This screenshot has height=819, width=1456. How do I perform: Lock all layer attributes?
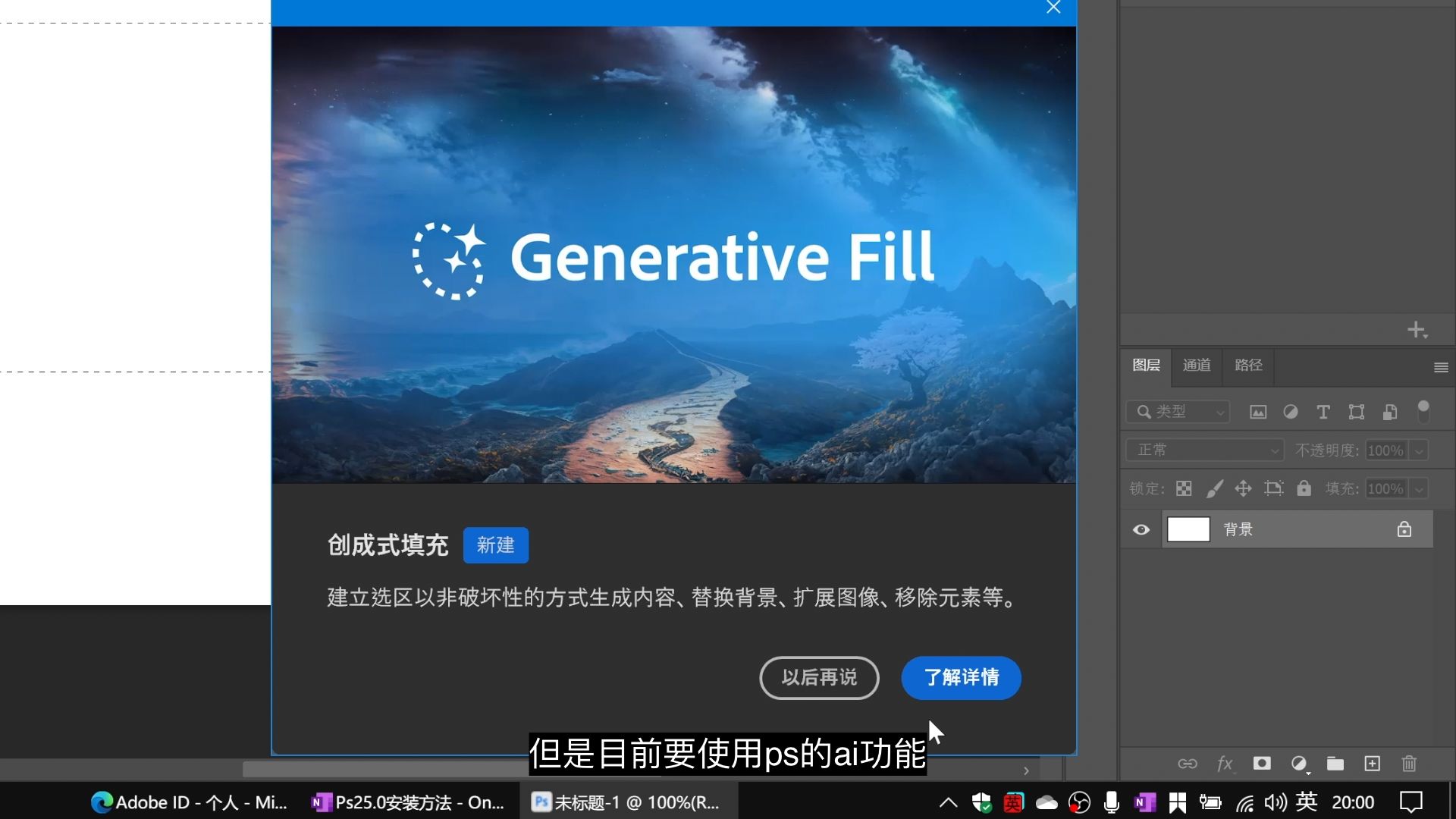[x=1304, y=488]
